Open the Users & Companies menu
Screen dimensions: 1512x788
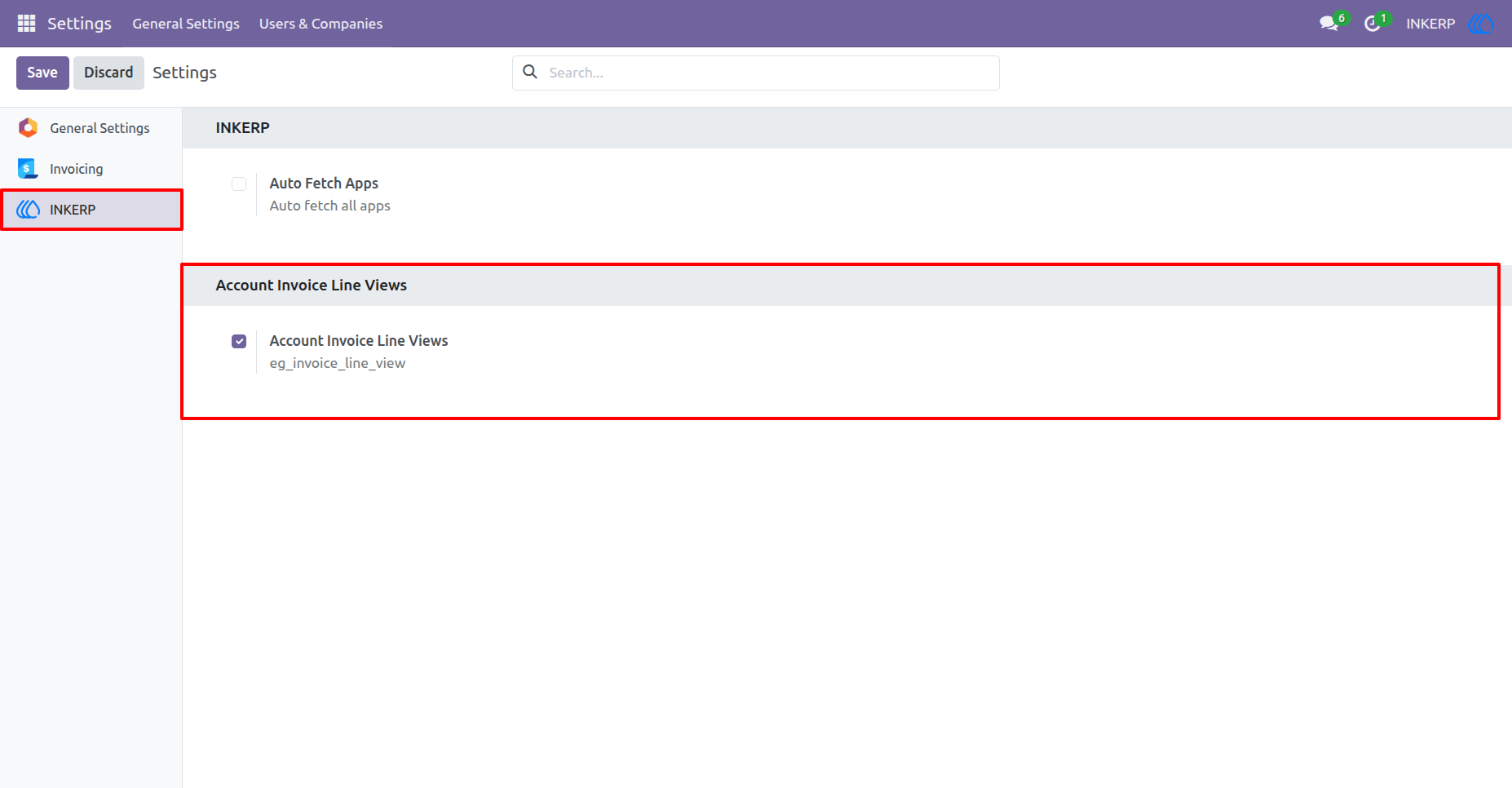pos(321,24)
